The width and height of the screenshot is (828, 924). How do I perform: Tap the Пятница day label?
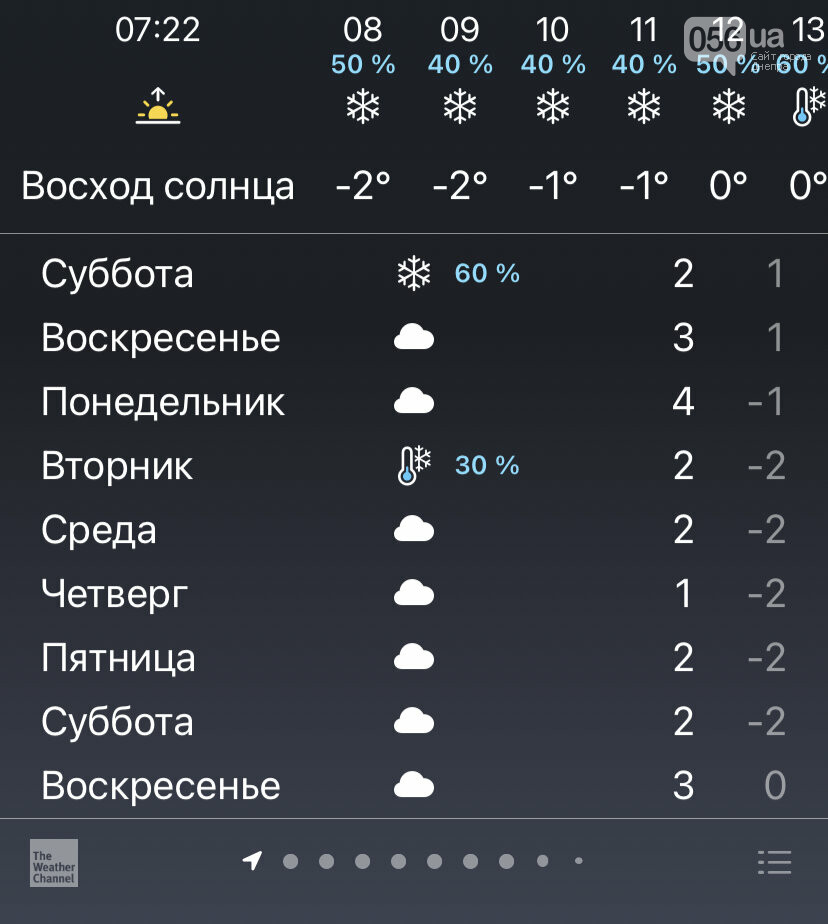(118, 658)
